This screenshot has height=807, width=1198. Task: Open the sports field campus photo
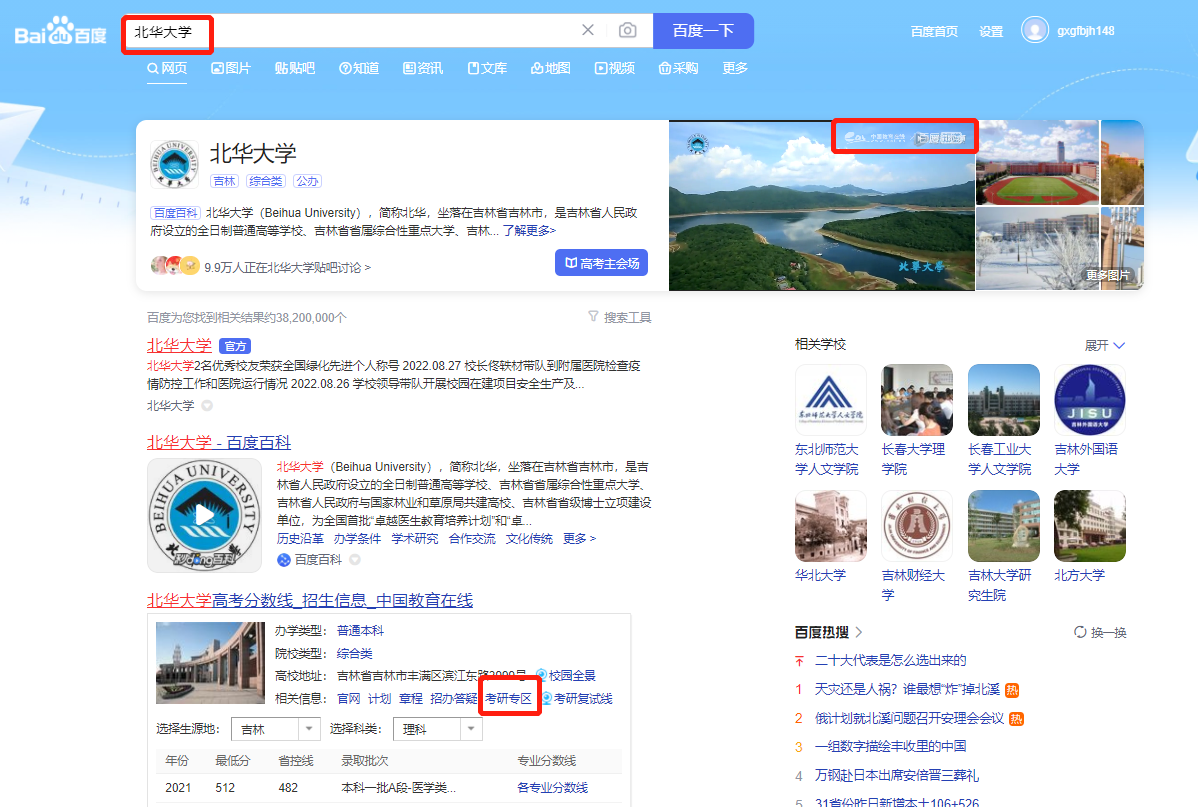point(1038,163)
